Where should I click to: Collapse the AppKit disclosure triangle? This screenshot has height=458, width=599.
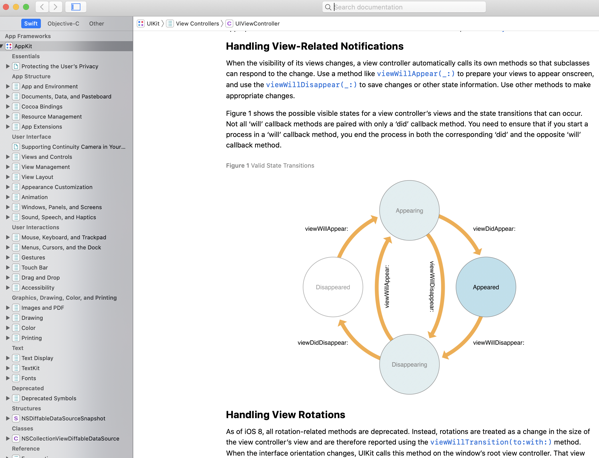[2, 46]
